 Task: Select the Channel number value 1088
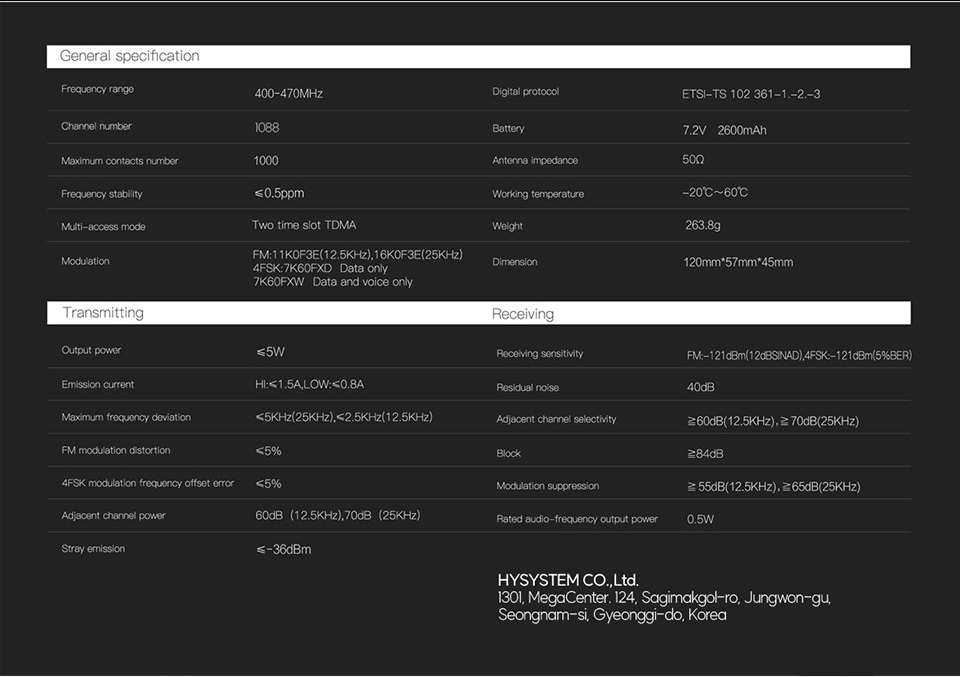[x=267, y=128]
